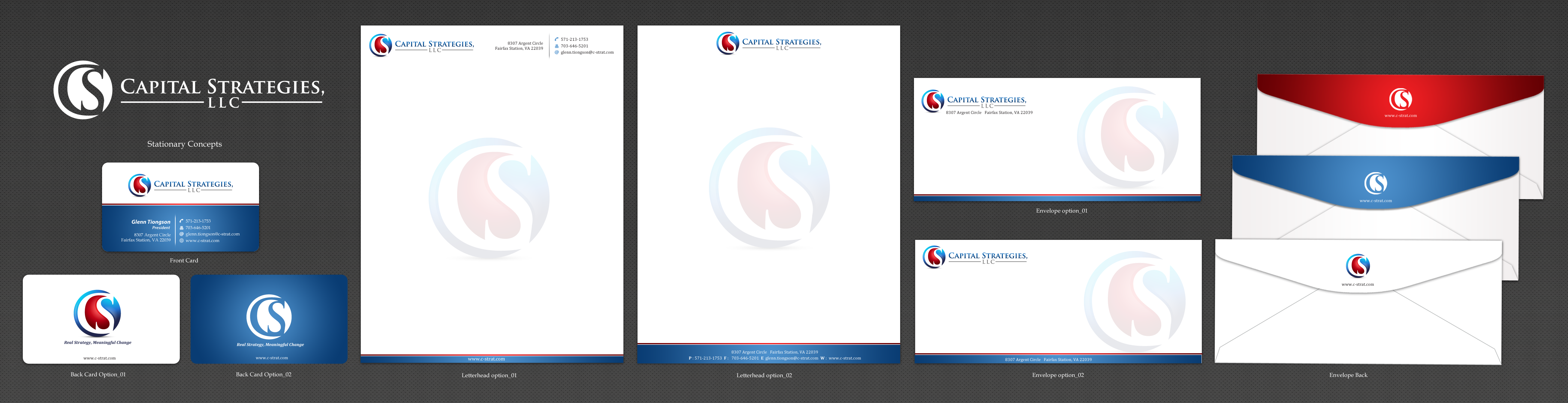Click www.c-strat.com in the Letterhead option_01 footer
This screenshot has height=403, width=1568.
(x=486, y=359)
